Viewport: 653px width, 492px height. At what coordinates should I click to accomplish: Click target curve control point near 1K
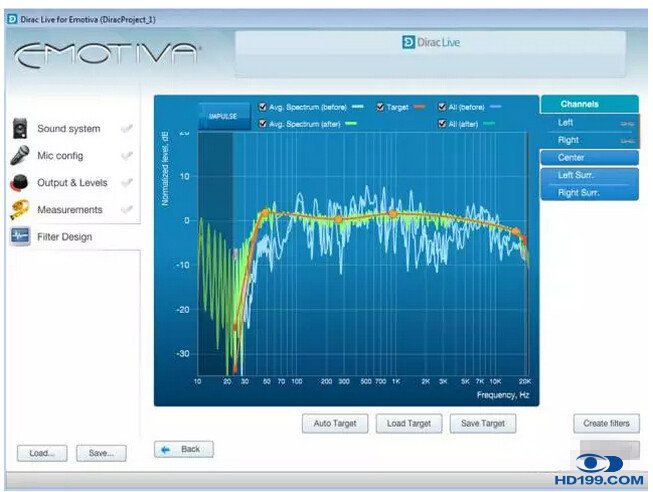point(393,214)
